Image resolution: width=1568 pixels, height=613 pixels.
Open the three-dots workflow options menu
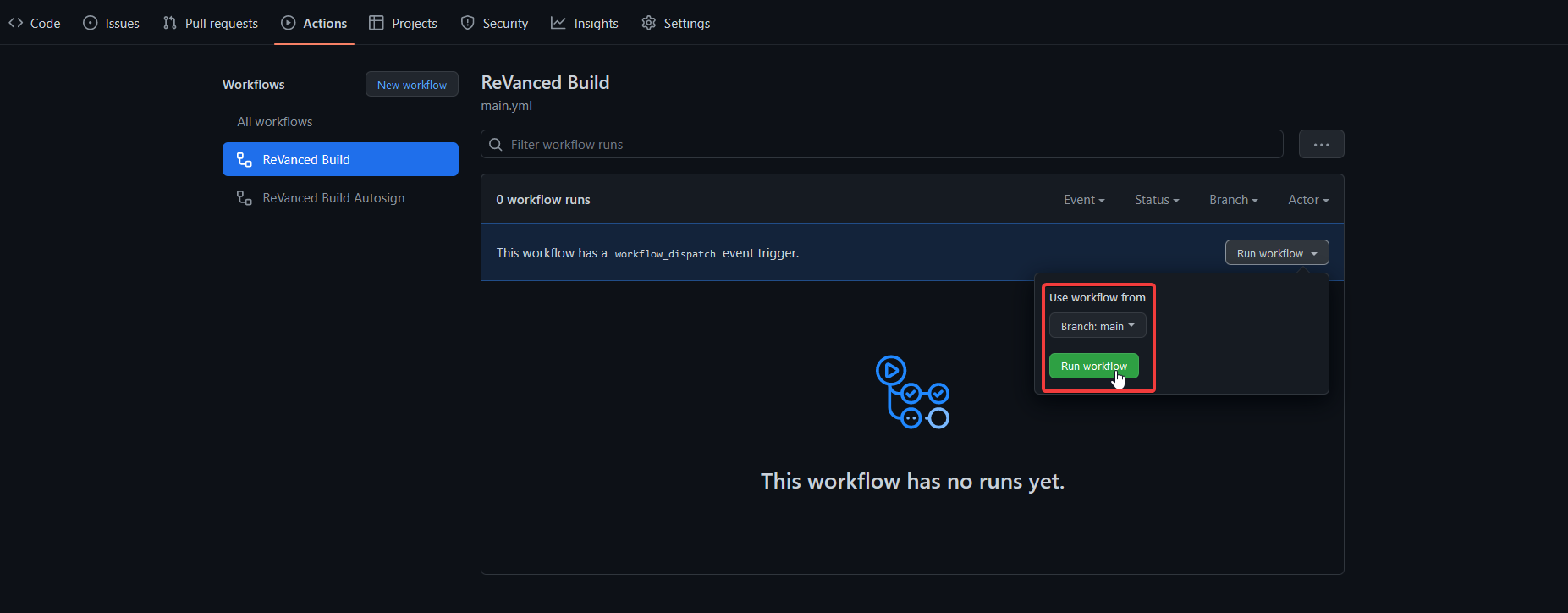click(x=1321, y=144)
